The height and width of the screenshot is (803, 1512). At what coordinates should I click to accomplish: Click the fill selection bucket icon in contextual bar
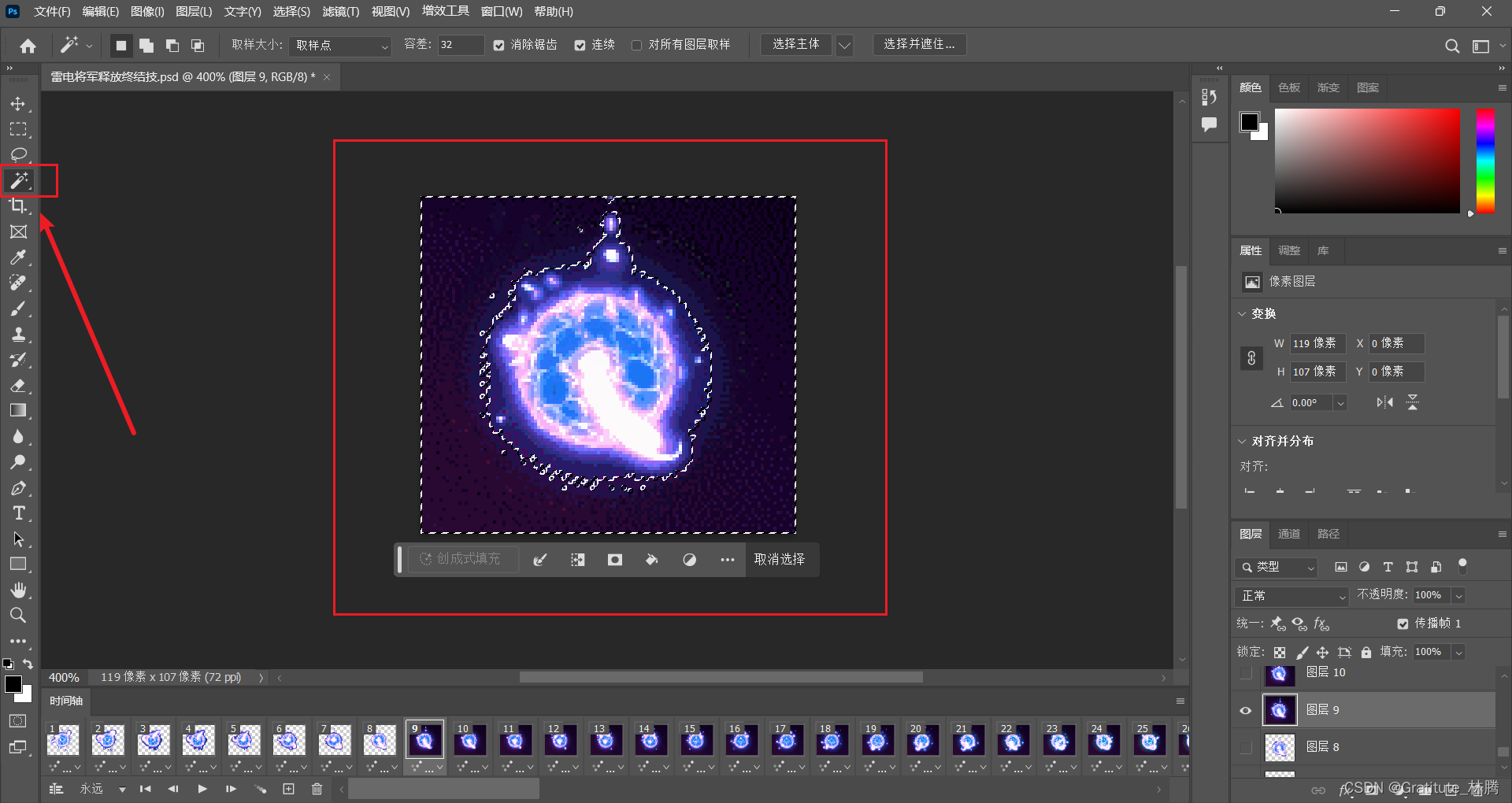[652, 560]
